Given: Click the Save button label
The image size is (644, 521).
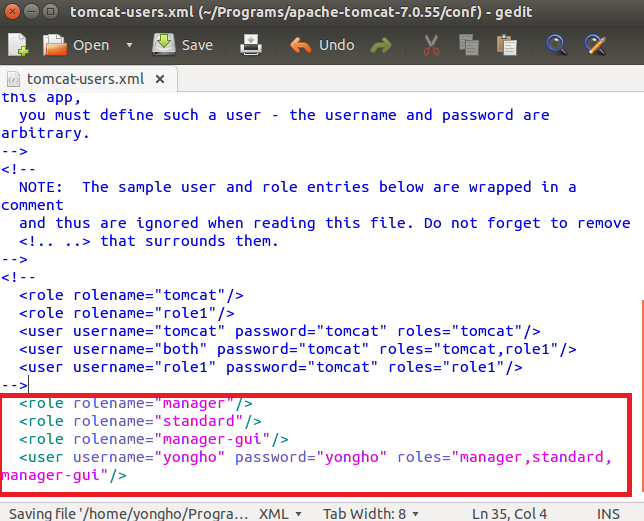Looking at the screenshot, I should tap(197, 45).
